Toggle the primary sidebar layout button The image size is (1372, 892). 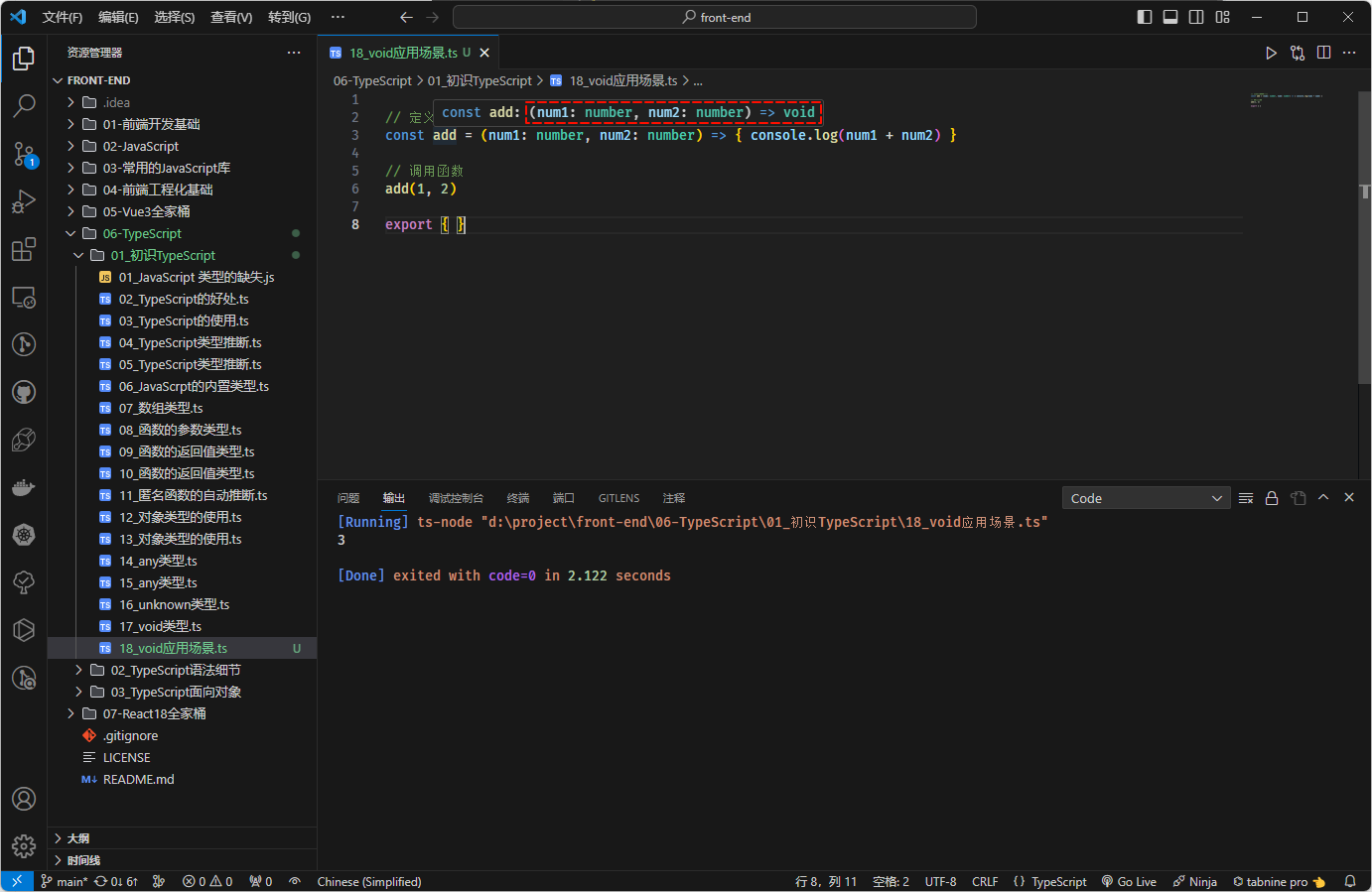click(x=1145, y=17)
